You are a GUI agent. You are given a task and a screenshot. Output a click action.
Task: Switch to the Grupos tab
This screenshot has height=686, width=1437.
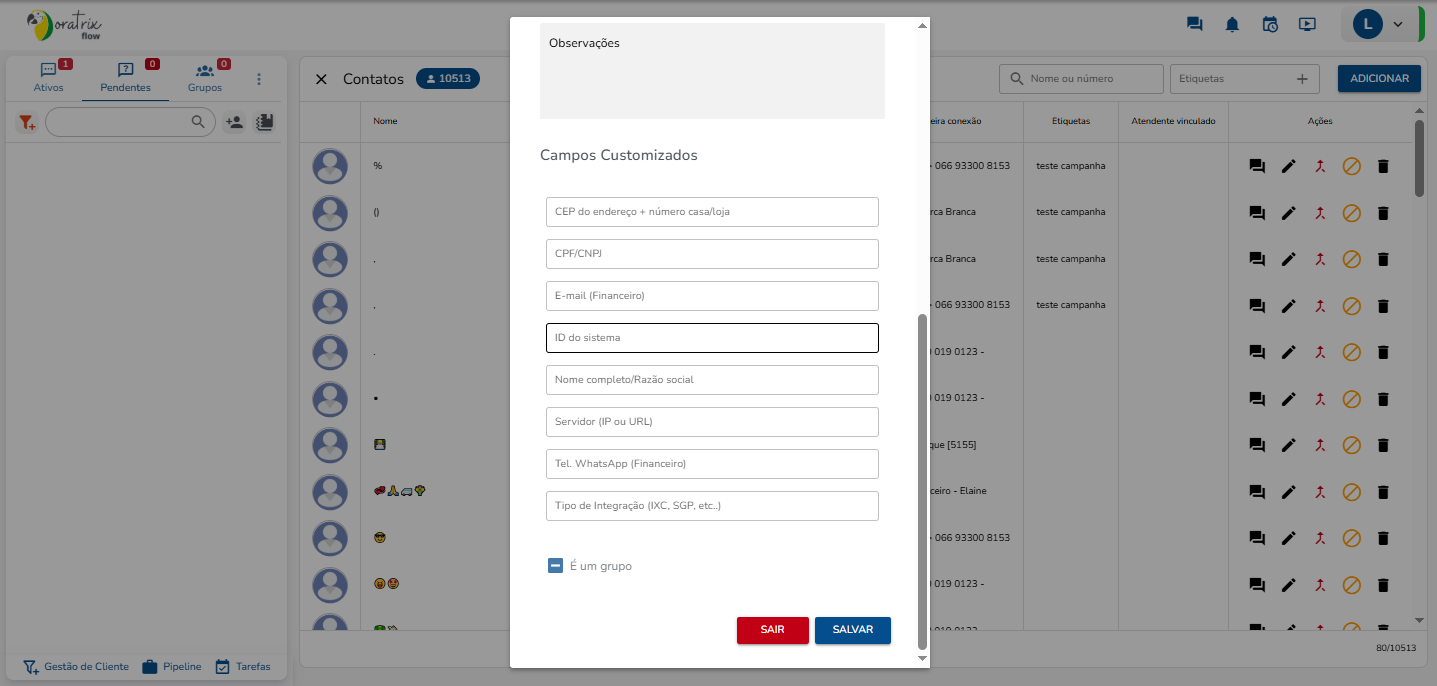[205, 78]
